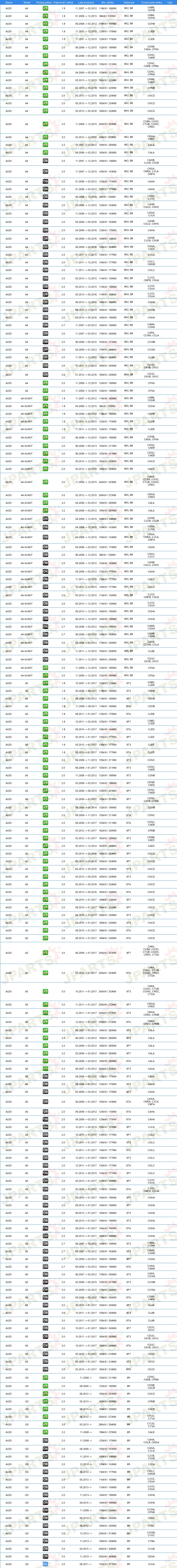Click the Marka column header

pos(9,2)
